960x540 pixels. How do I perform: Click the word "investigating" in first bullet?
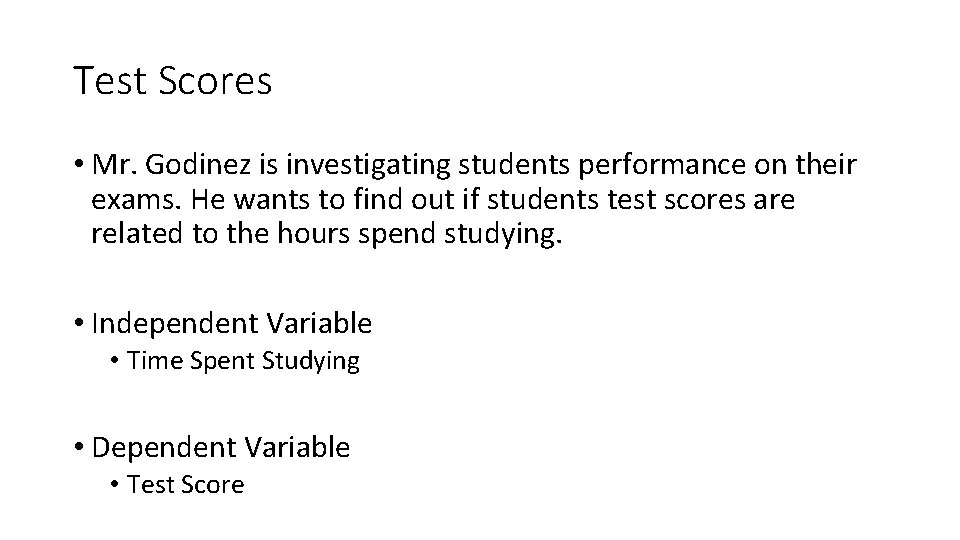368,165
